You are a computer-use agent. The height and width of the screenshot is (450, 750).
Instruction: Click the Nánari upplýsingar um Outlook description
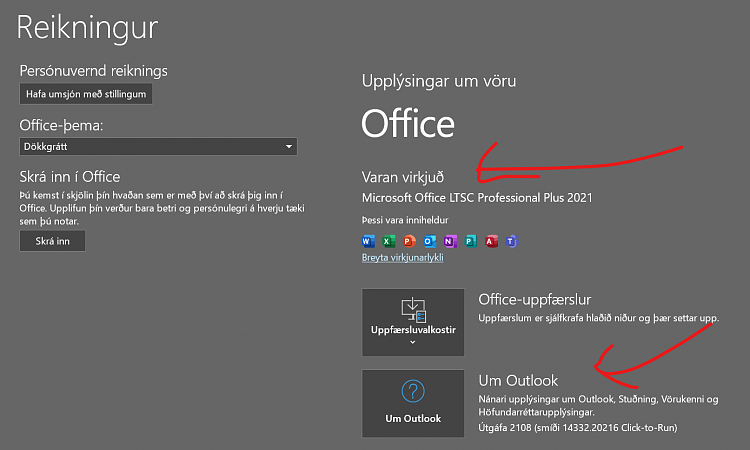(598, 406)
